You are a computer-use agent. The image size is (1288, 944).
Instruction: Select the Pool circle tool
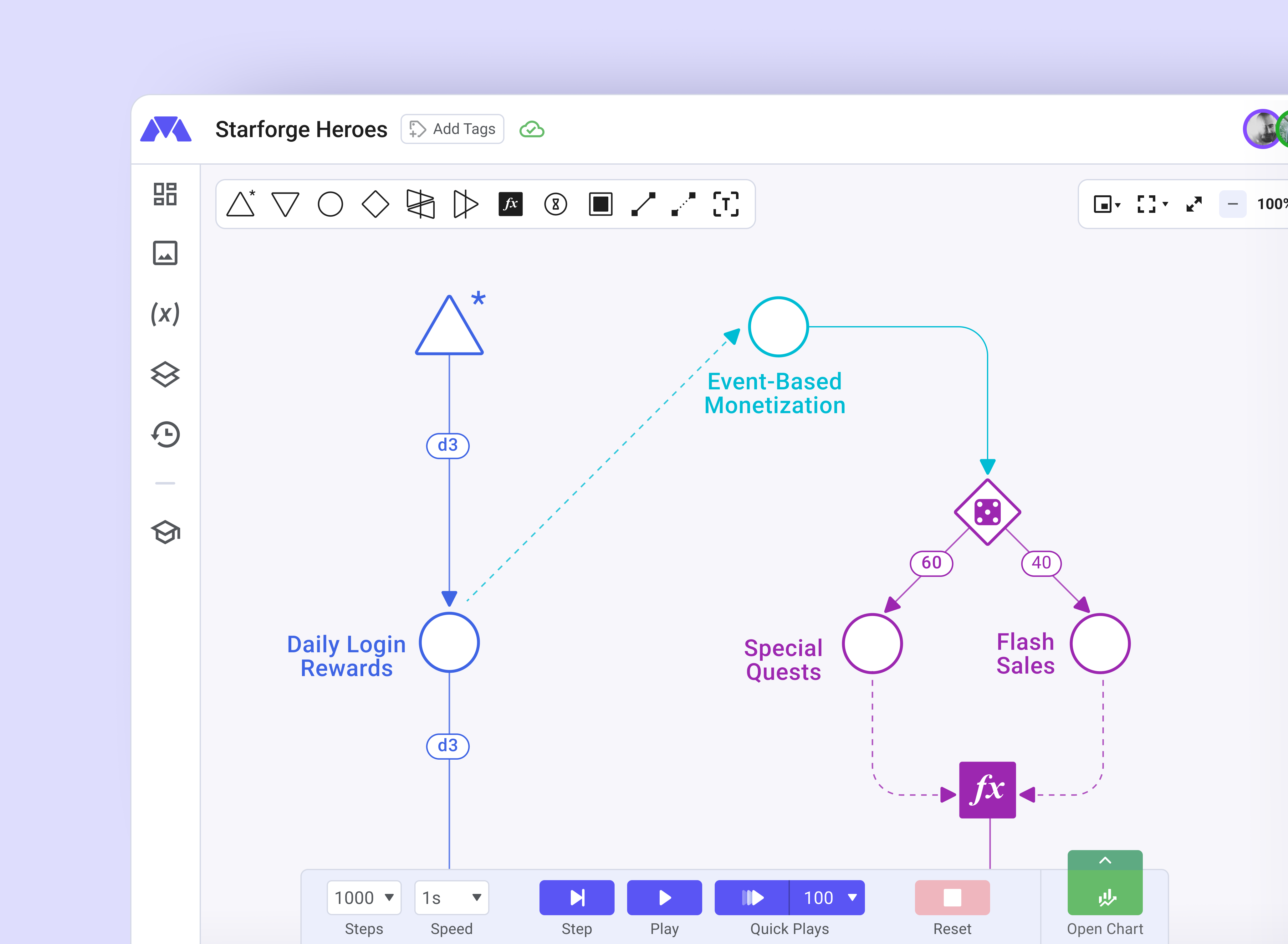click(x=330, y=205)
